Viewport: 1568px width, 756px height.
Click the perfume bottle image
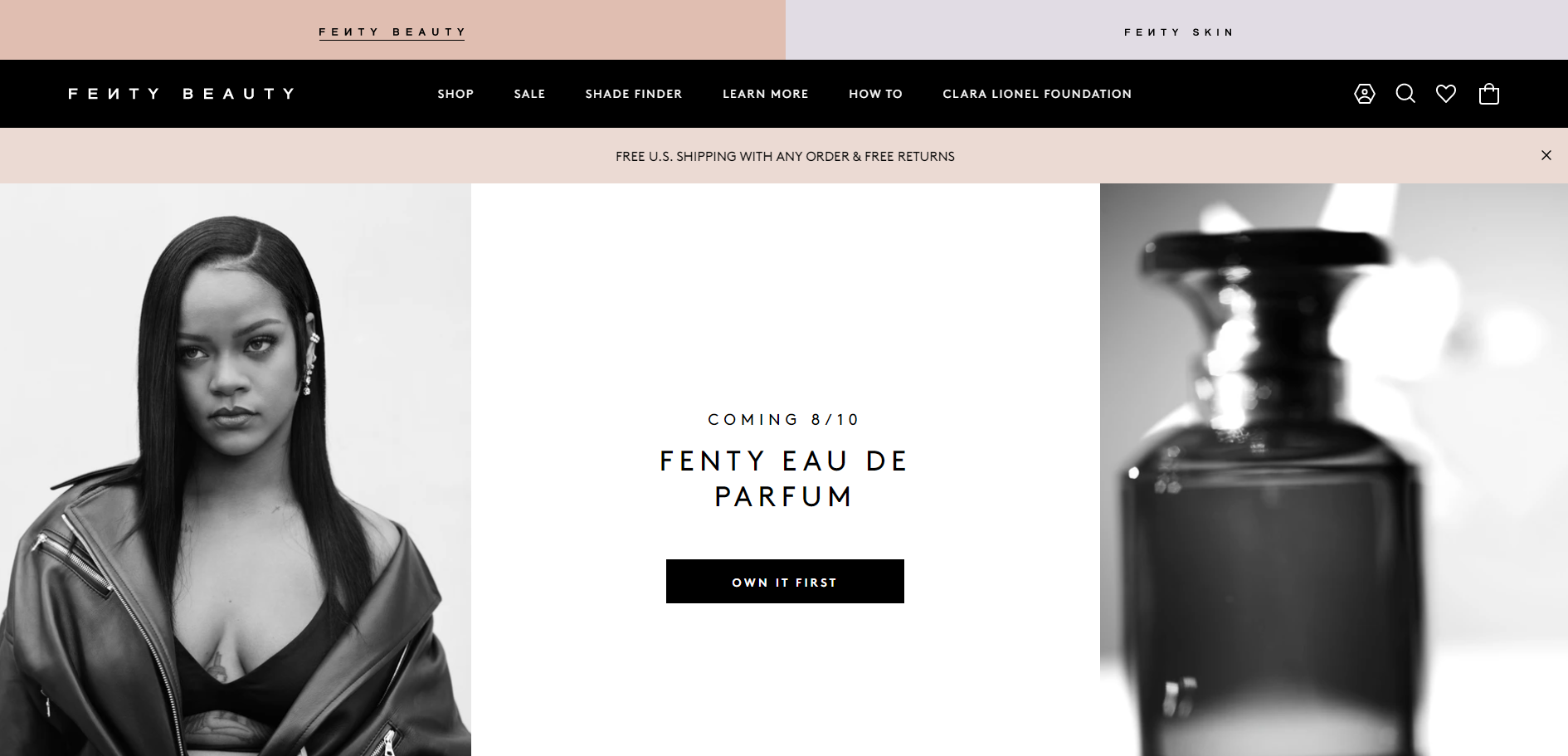click(x=1334, y=470)
